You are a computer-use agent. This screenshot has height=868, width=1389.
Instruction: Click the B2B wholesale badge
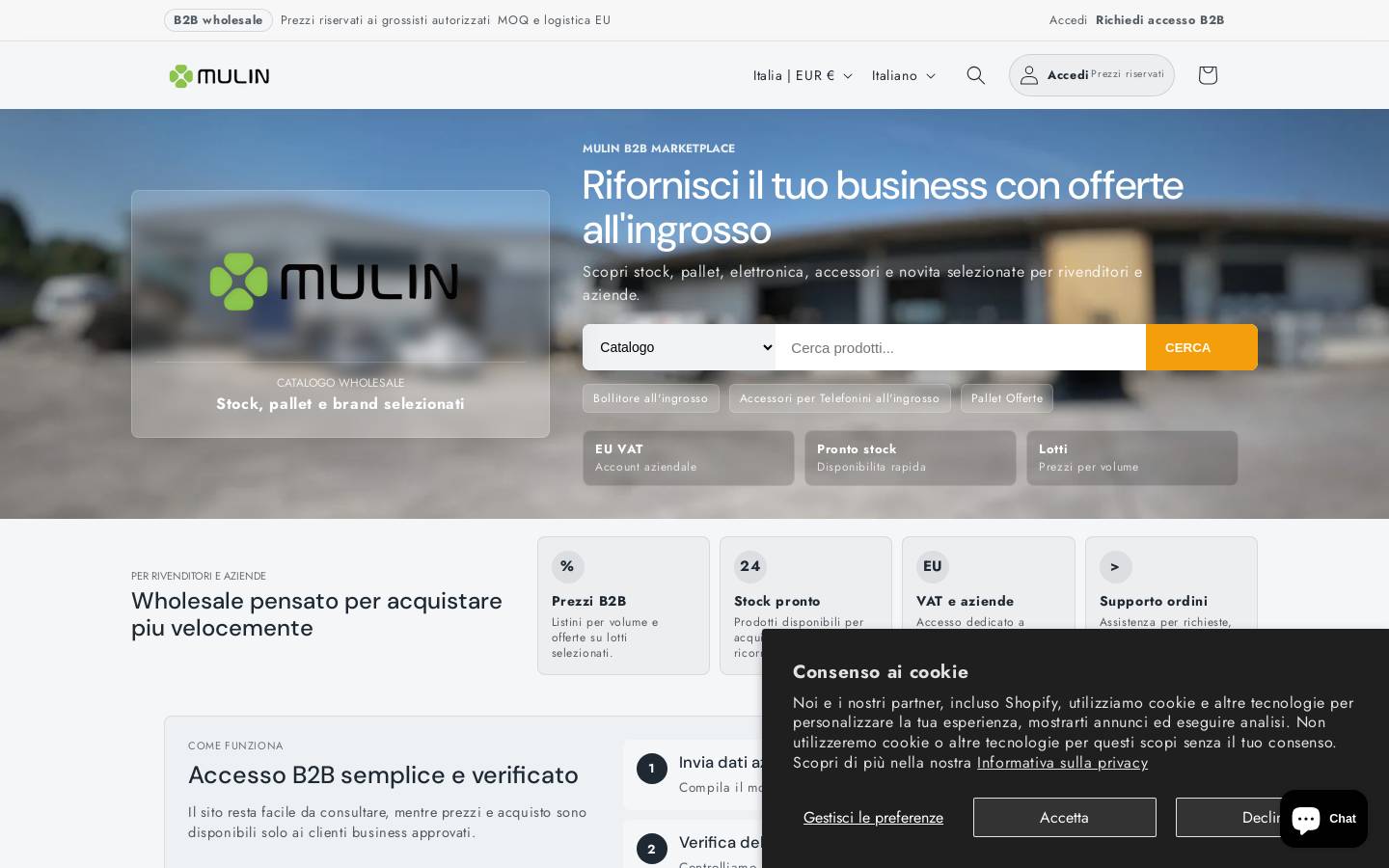click(218, 20)
